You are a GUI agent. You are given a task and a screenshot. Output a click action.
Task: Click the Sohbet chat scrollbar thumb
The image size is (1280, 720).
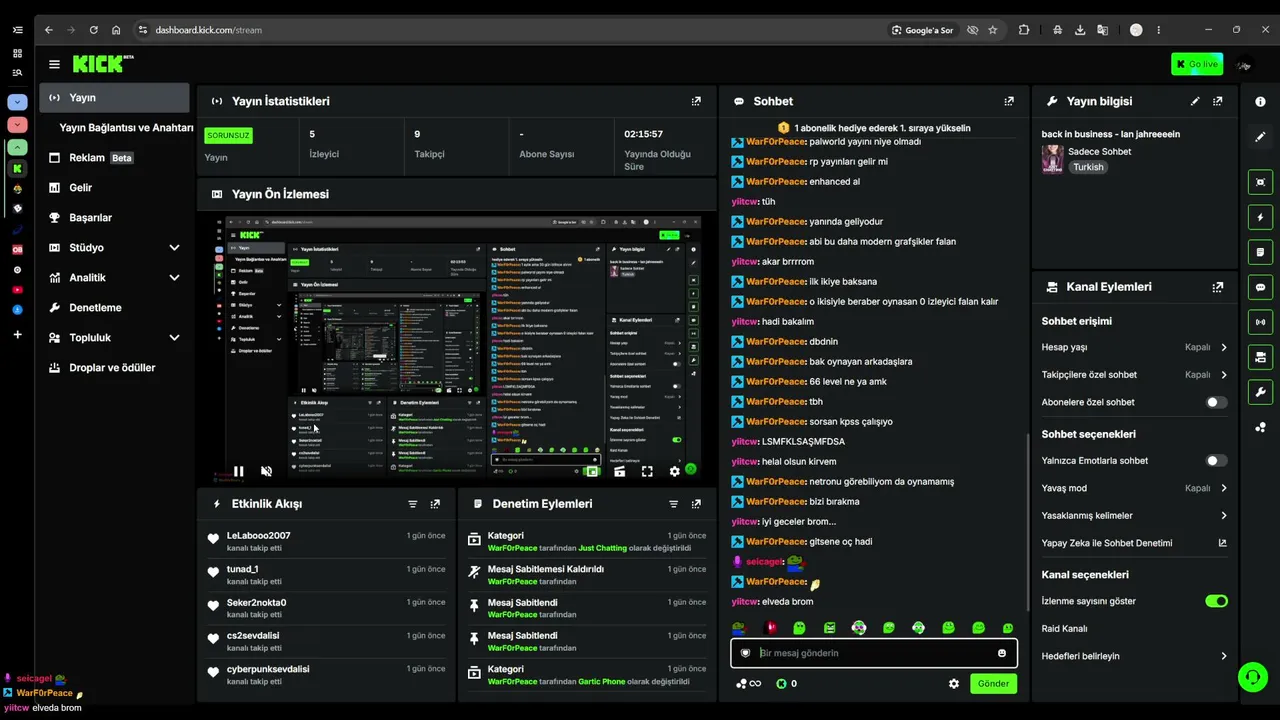(1028, 522)
